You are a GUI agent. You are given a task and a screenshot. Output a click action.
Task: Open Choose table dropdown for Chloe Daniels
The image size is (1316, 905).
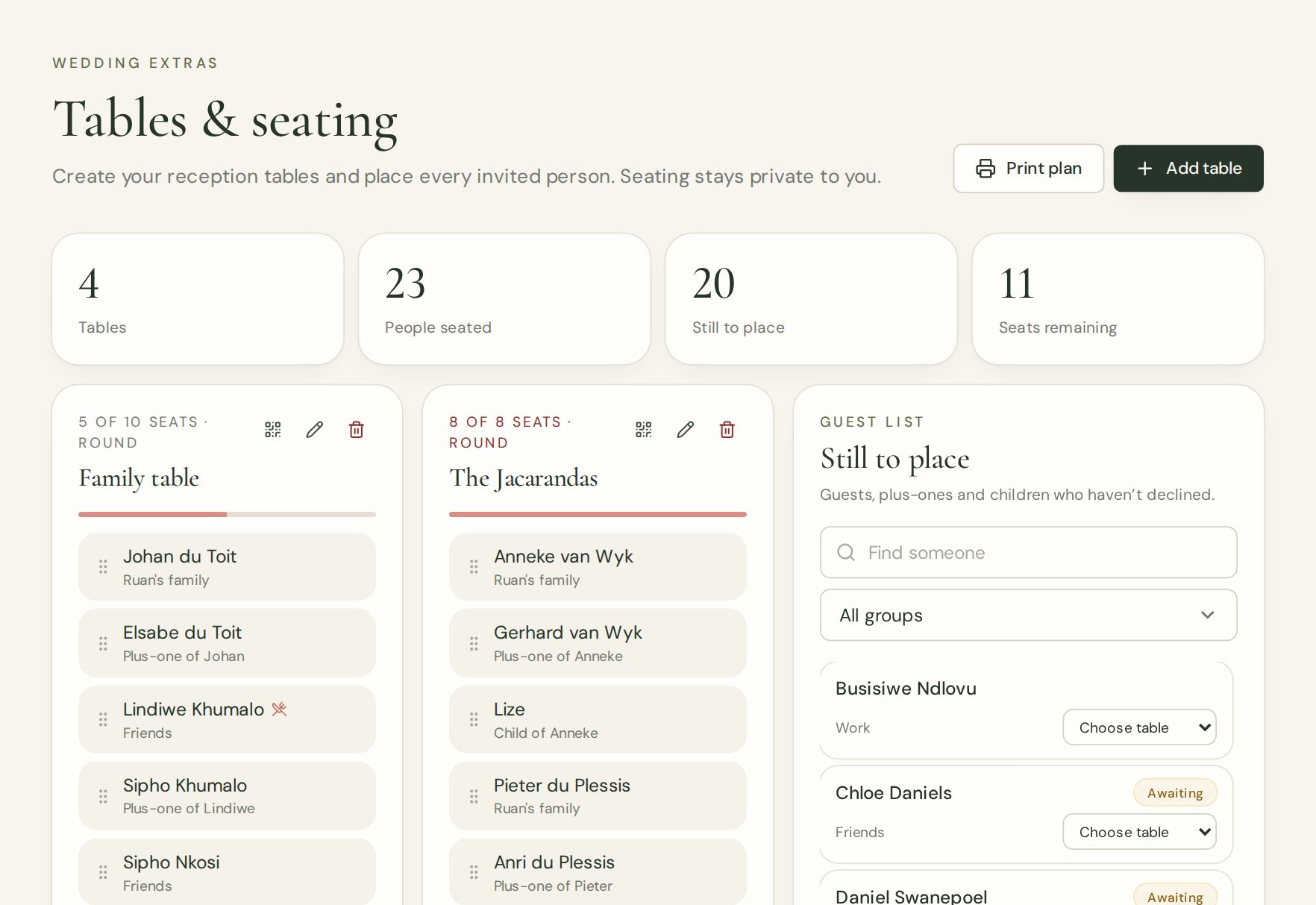click(1140, 832)
